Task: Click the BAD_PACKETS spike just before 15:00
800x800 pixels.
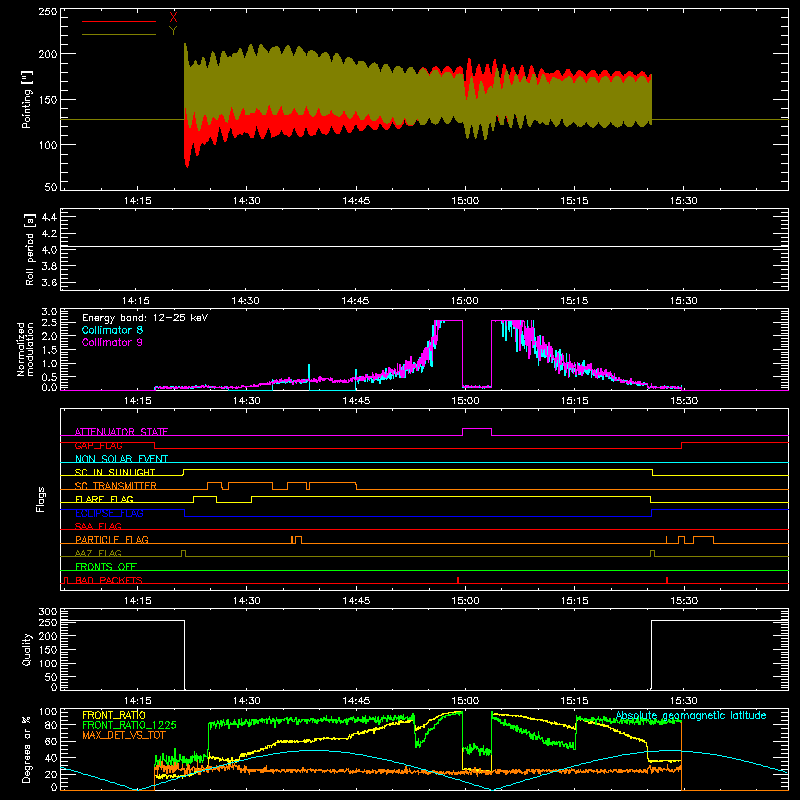Action: click(458, 580)
